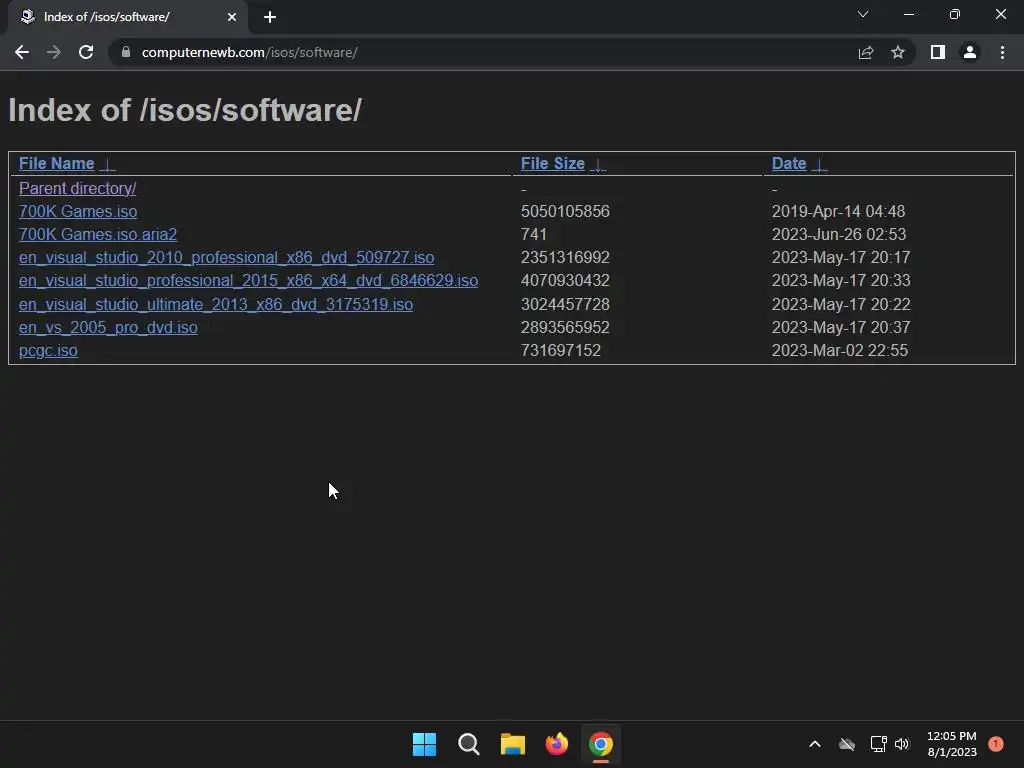Open Chrome's three-dot menu
The image size is (1024, 768).
[x=1002, y=52]
